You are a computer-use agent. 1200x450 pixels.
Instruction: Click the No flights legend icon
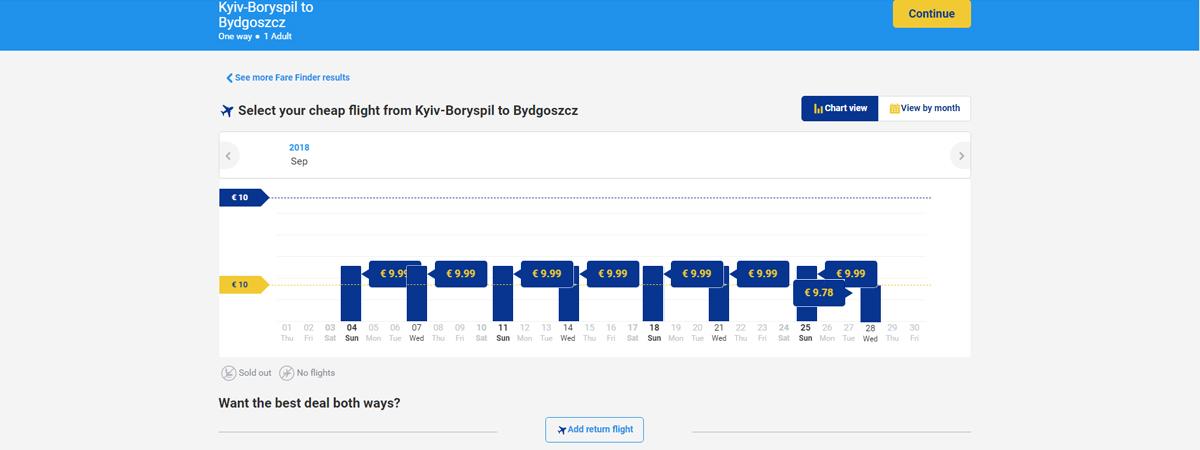[286, 373]
